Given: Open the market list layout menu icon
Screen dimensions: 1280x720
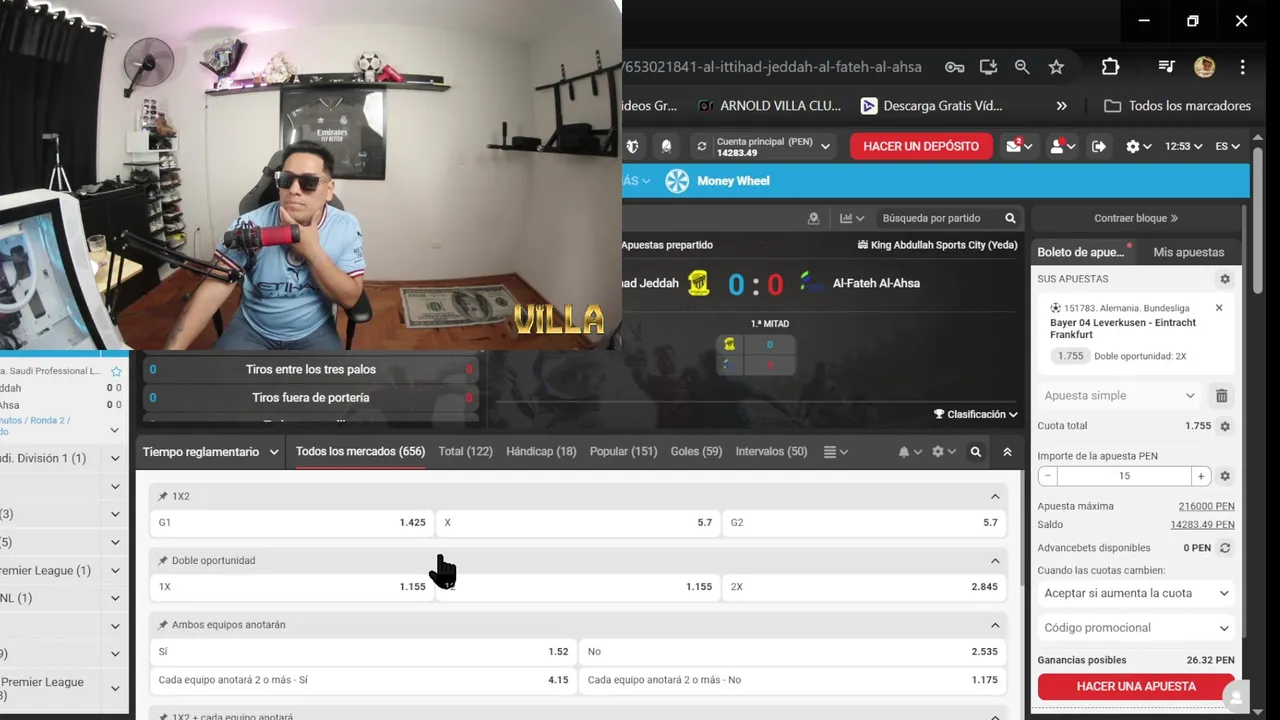Looking at the screenshot, I should pos(835,452).
